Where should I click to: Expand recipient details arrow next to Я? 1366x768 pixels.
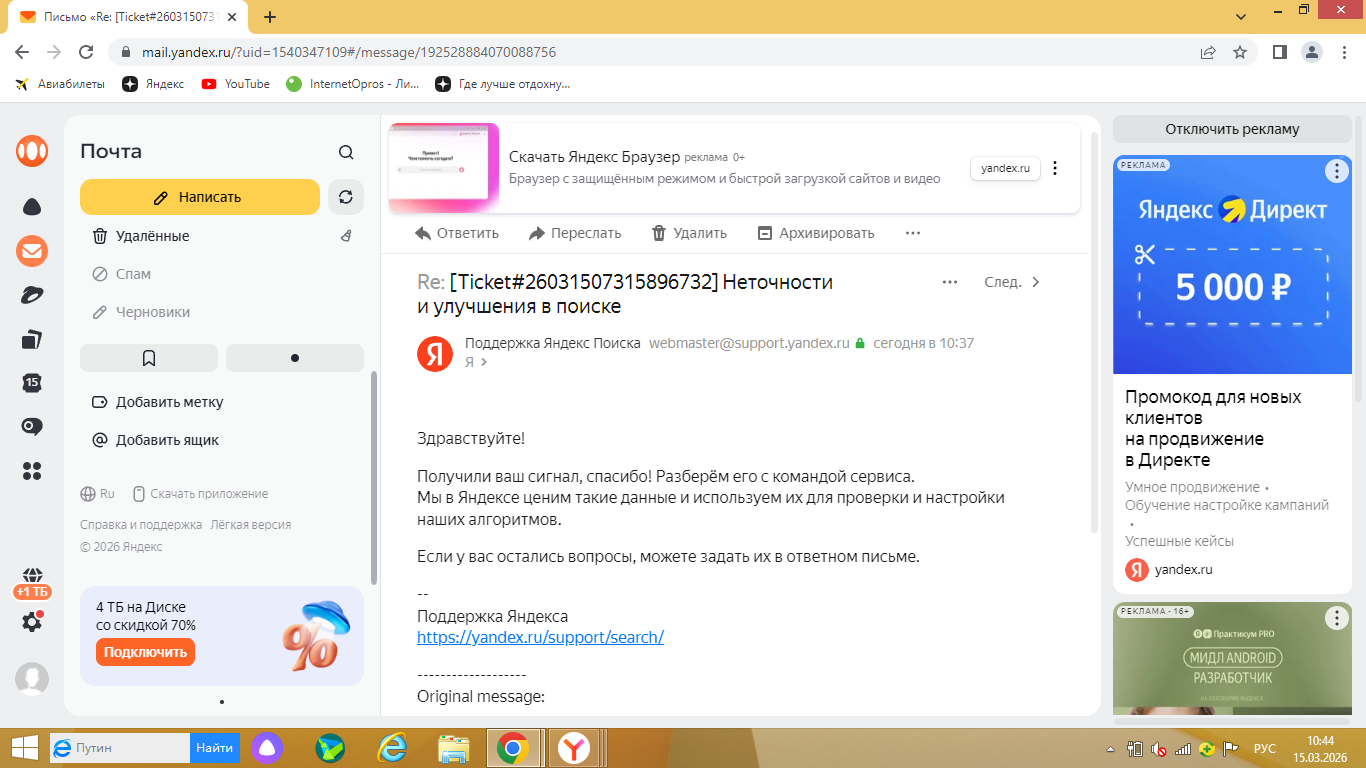click(x=484, y=362)
